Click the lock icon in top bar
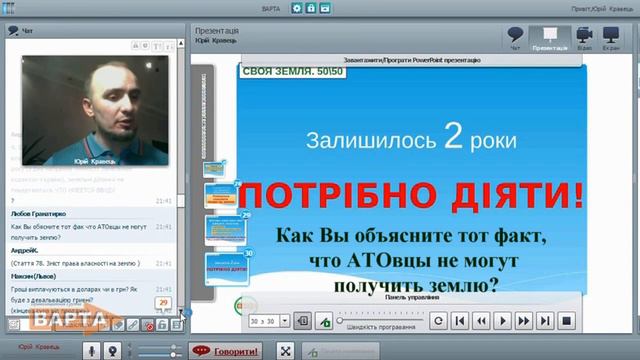 311,8
